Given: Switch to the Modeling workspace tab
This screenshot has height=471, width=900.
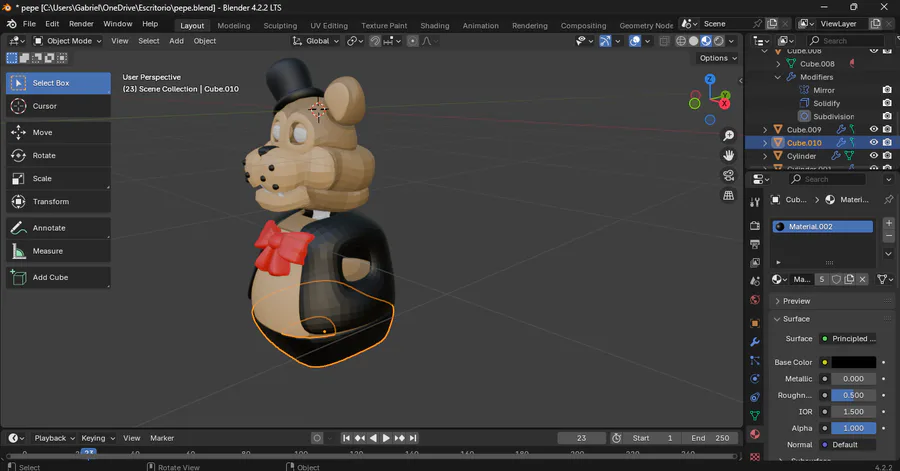Looking at the screenshot, I should pyautogui.click(x=234, y=26).
